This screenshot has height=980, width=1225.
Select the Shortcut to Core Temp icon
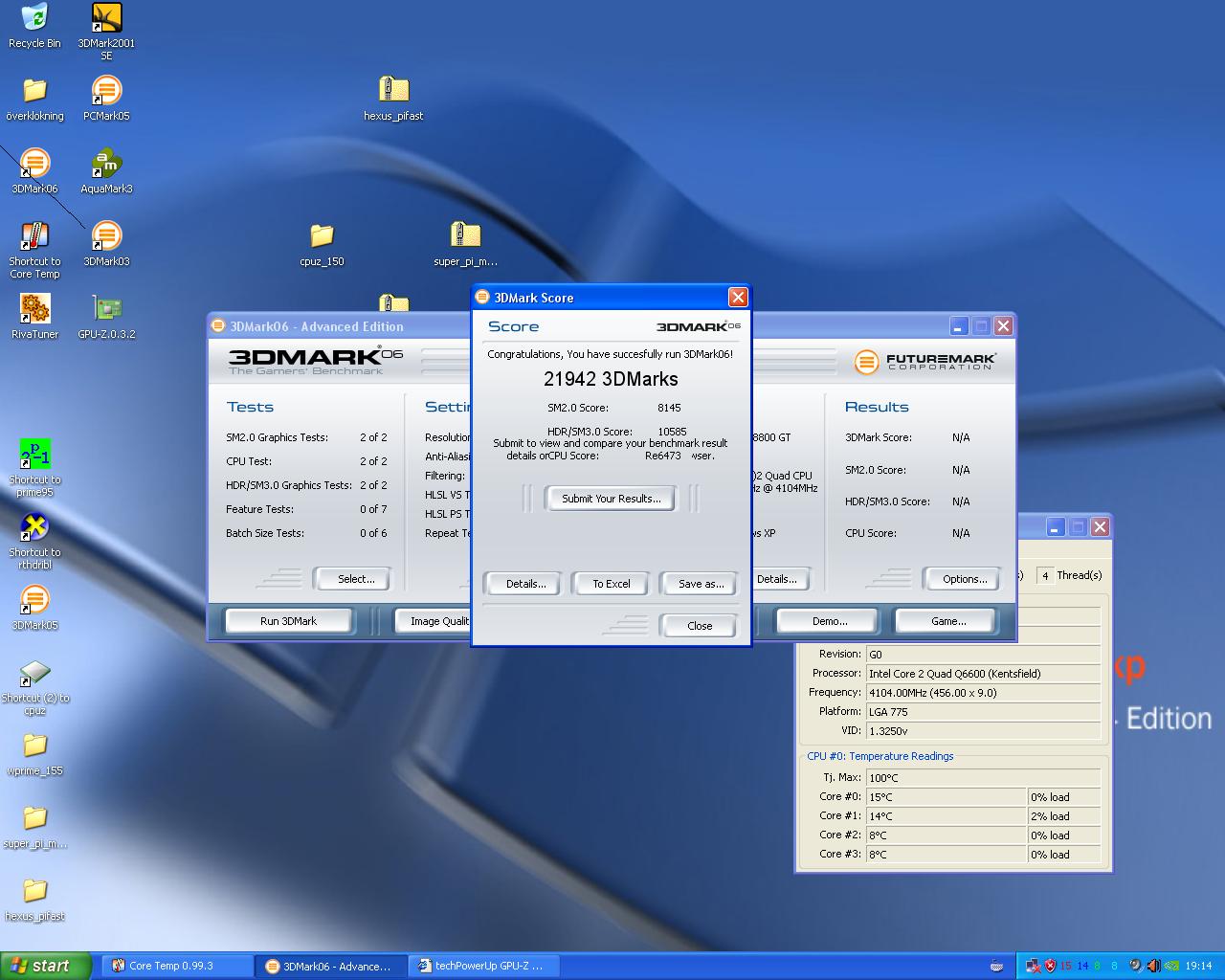pyautogui.click(x=34, y=250)
